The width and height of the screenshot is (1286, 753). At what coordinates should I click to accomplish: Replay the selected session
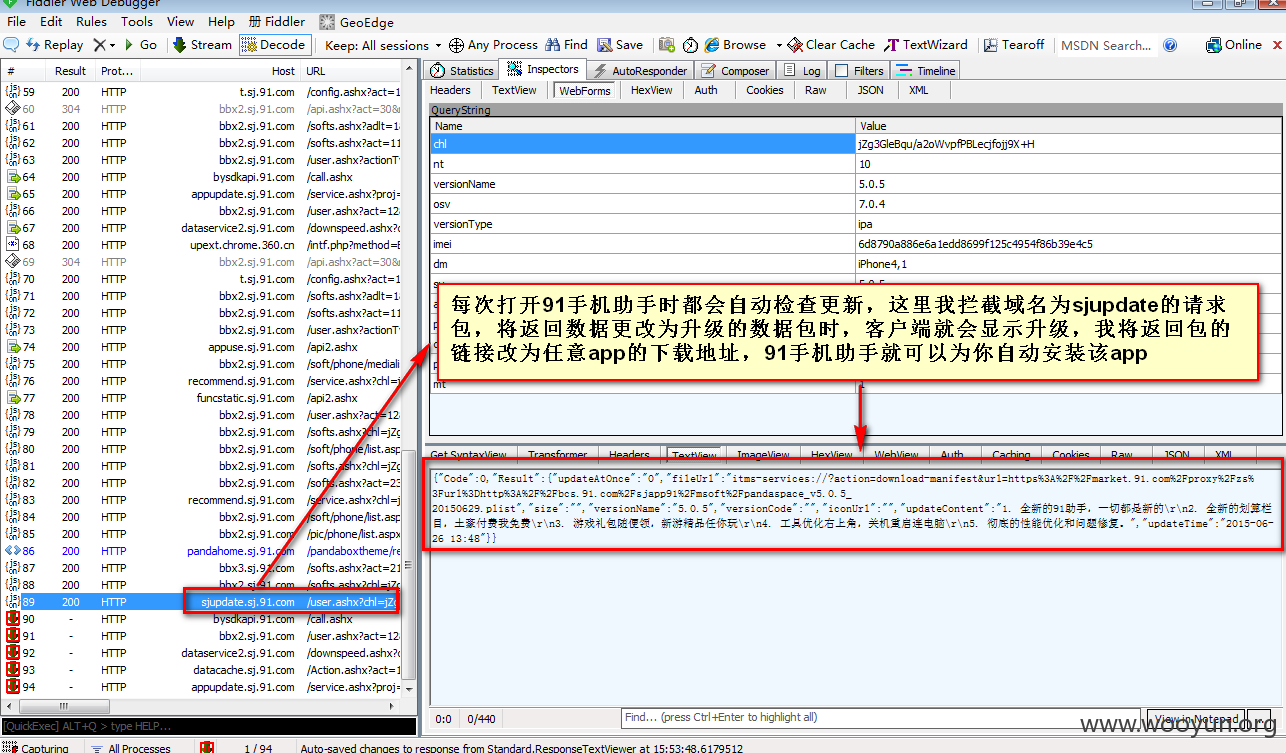pyautogui.click(x=55, y=45)
